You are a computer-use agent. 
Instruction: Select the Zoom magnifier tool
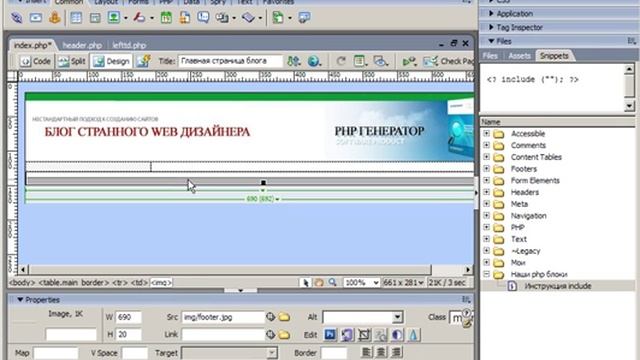pos(333,282)
